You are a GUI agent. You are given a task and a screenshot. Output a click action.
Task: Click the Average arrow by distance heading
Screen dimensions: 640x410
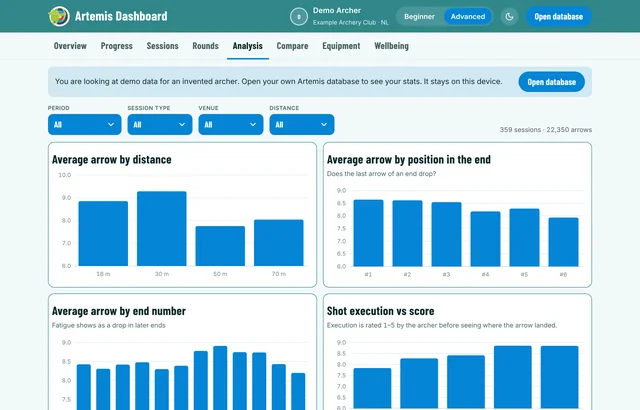pos(111,160)
